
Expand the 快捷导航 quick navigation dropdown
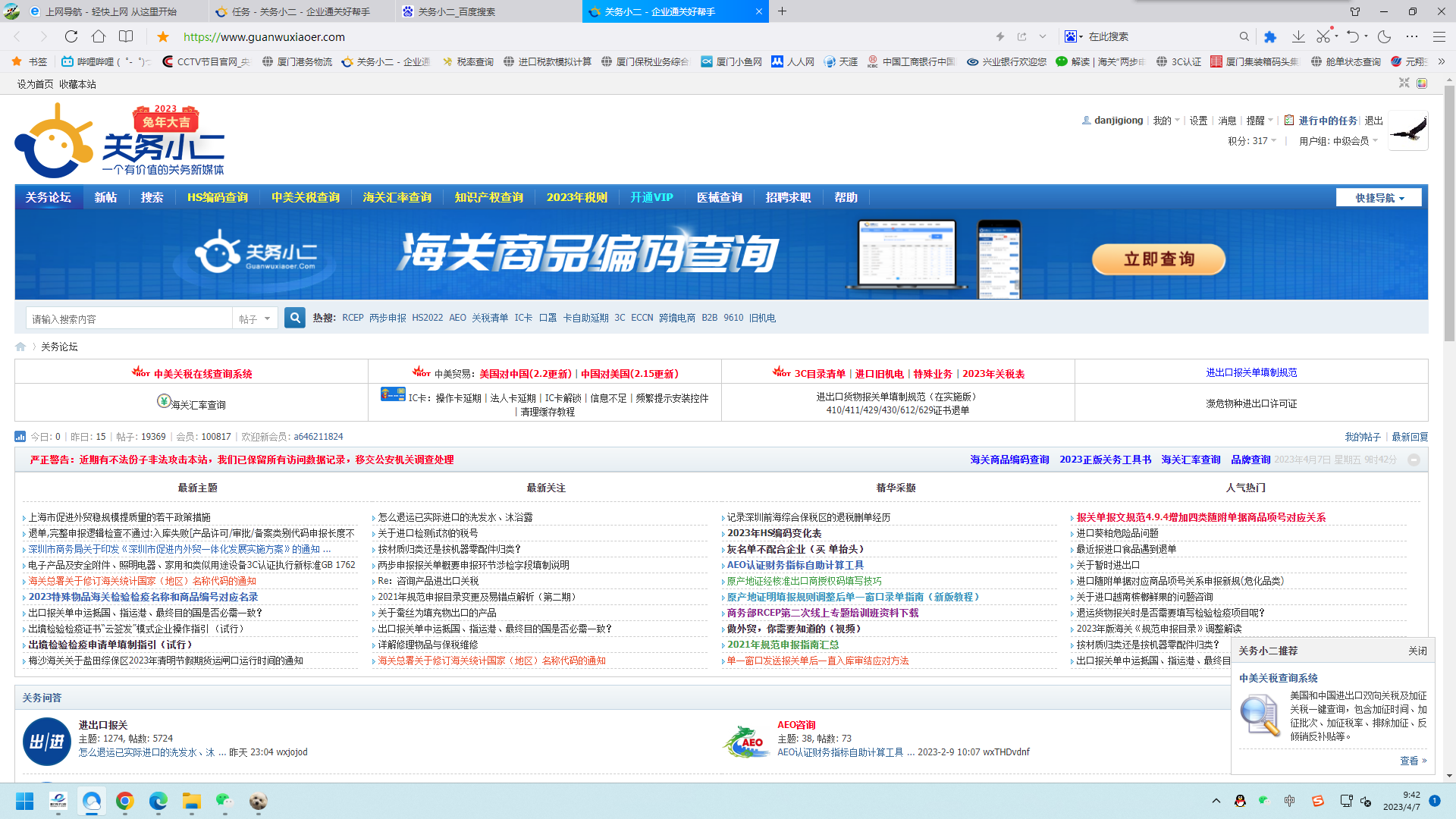[1379, 198]
